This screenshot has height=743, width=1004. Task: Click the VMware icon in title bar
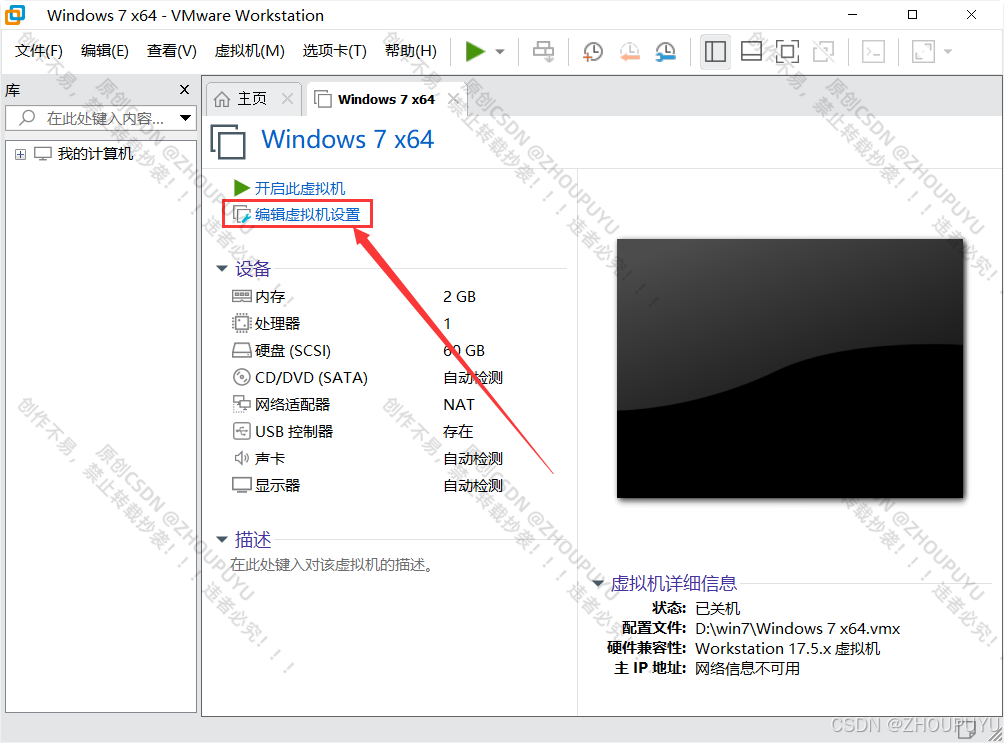point(15,15)
